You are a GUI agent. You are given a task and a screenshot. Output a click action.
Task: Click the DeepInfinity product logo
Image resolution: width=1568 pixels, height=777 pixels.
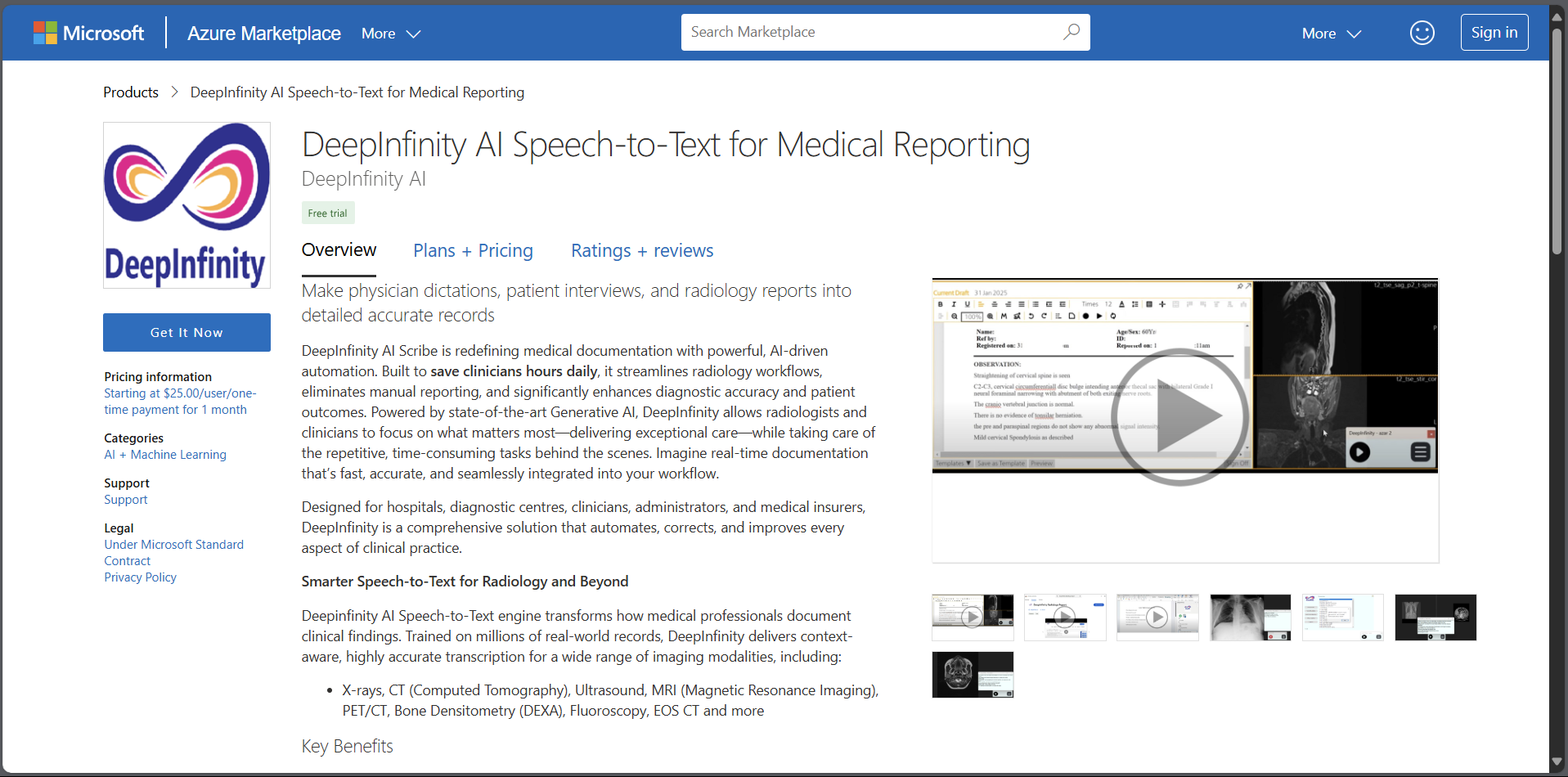(x=186, y=205)
